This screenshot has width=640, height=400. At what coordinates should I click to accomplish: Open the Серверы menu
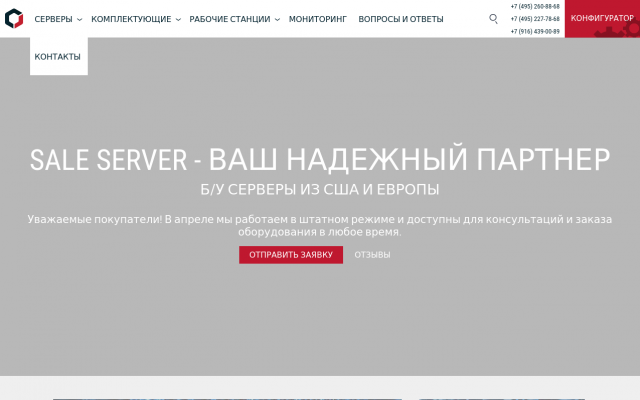click(x=53, y=19)
